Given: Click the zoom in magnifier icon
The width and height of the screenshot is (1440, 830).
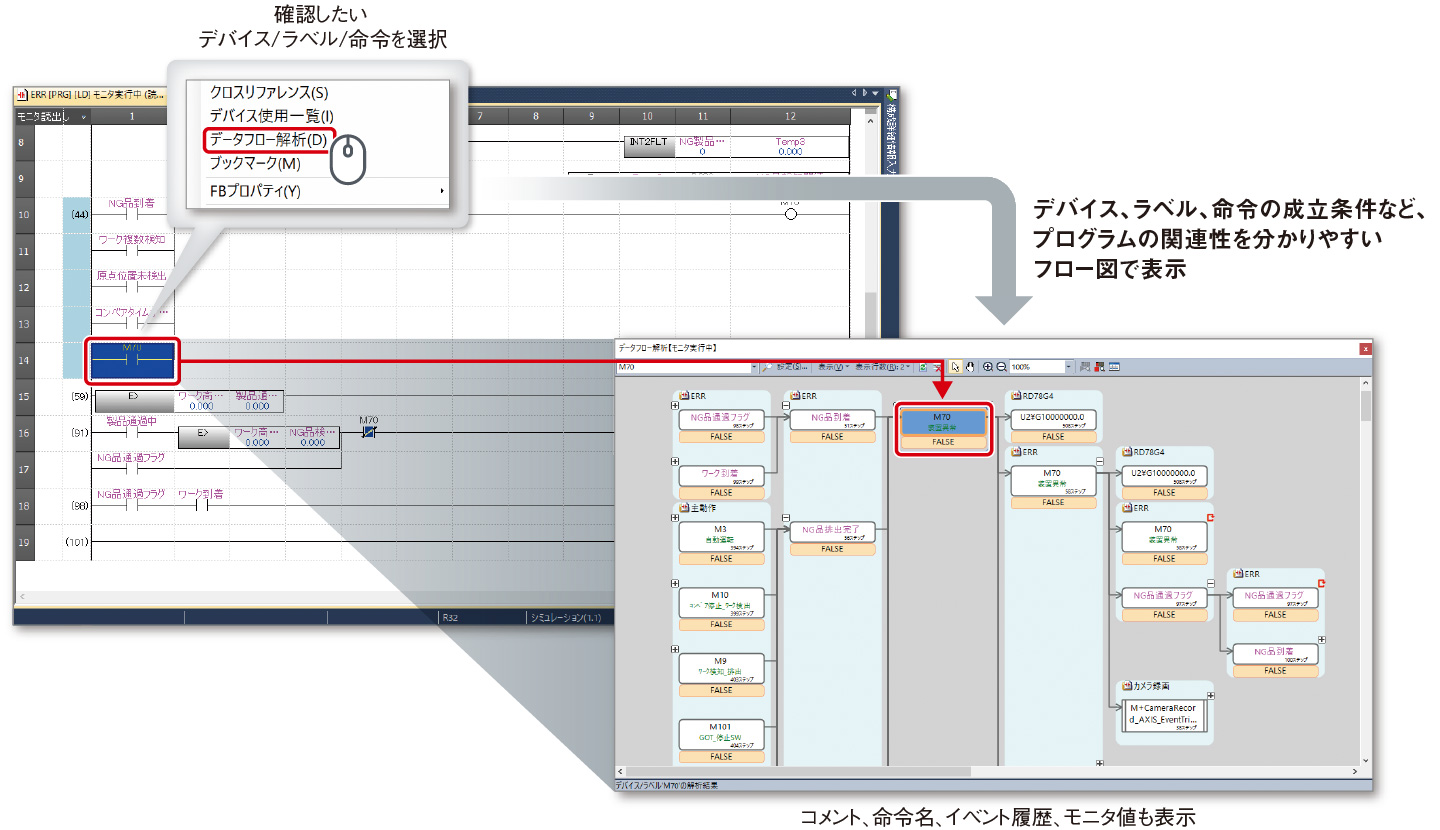Looking at the screenshot, I should [988, 367].
